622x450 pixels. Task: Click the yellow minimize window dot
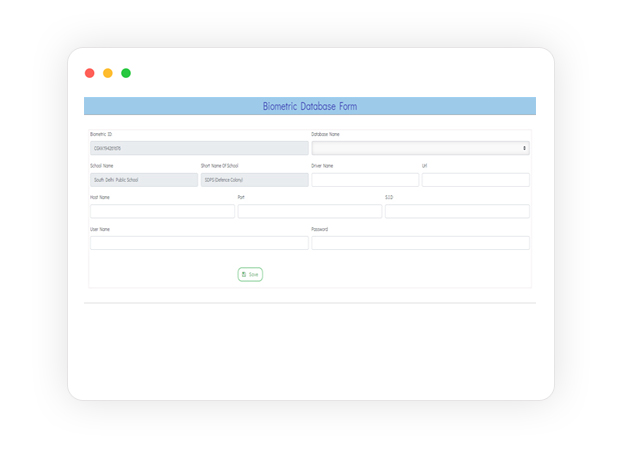(x=108, y=73)
